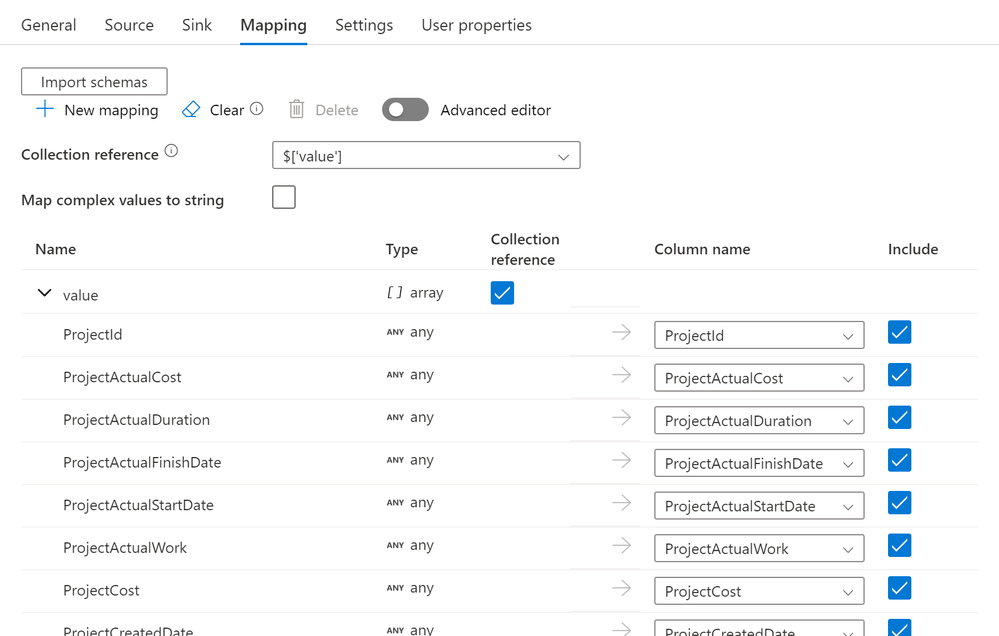Click the Name column header
The image size is (999, 636).
[55, 249]
